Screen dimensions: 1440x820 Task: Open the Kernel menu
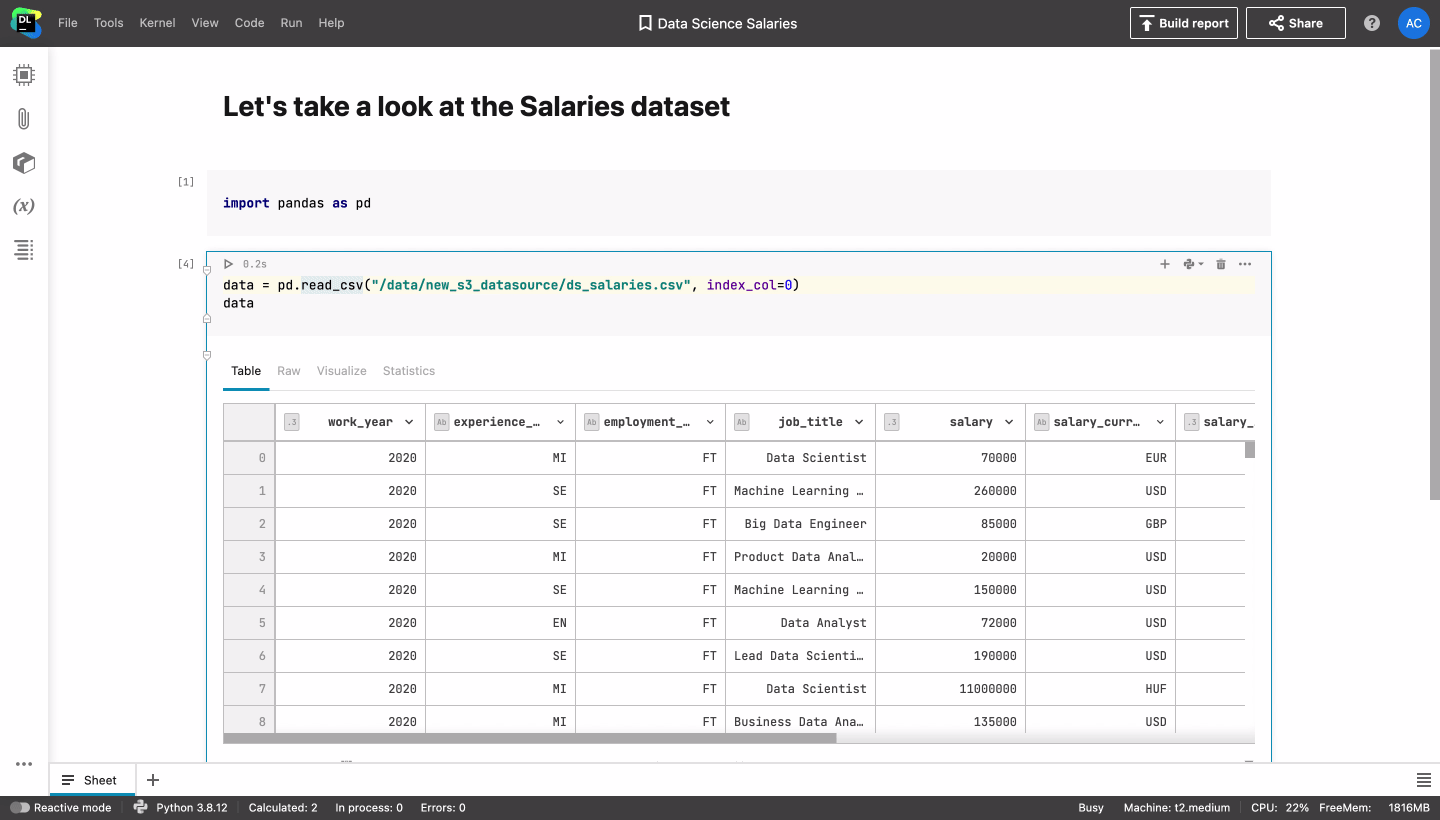(x=157, y=23)
